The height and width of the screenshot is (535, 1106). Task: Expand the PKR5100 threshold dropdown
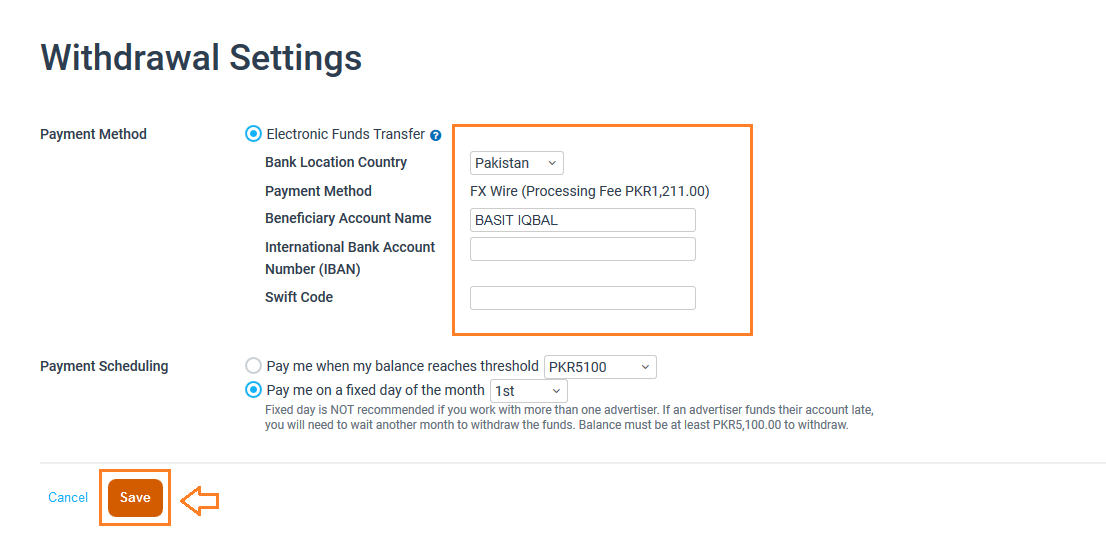point(600,367)
